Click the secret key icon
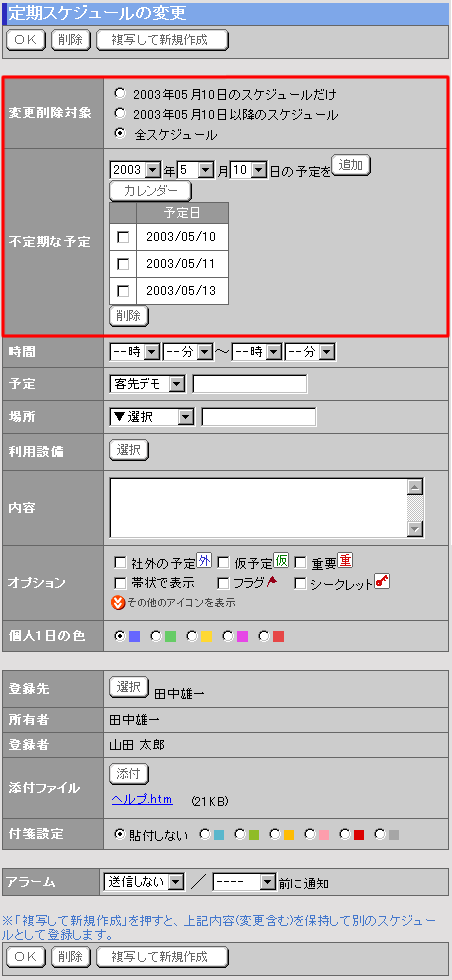 [x=382, y=581]
